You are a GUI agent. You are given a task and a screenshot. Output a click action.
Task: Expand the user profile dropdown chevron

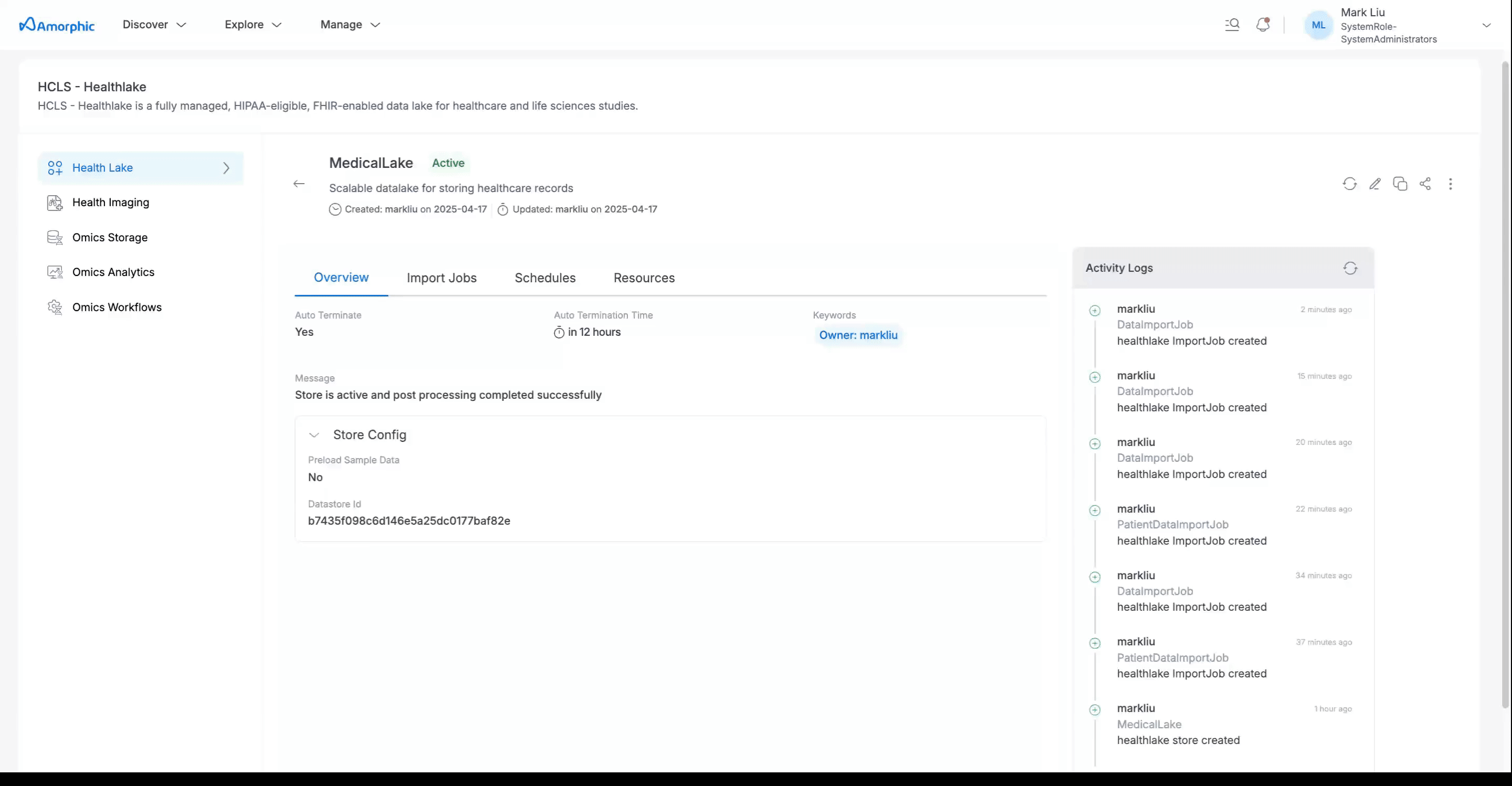pos(1486,25)
